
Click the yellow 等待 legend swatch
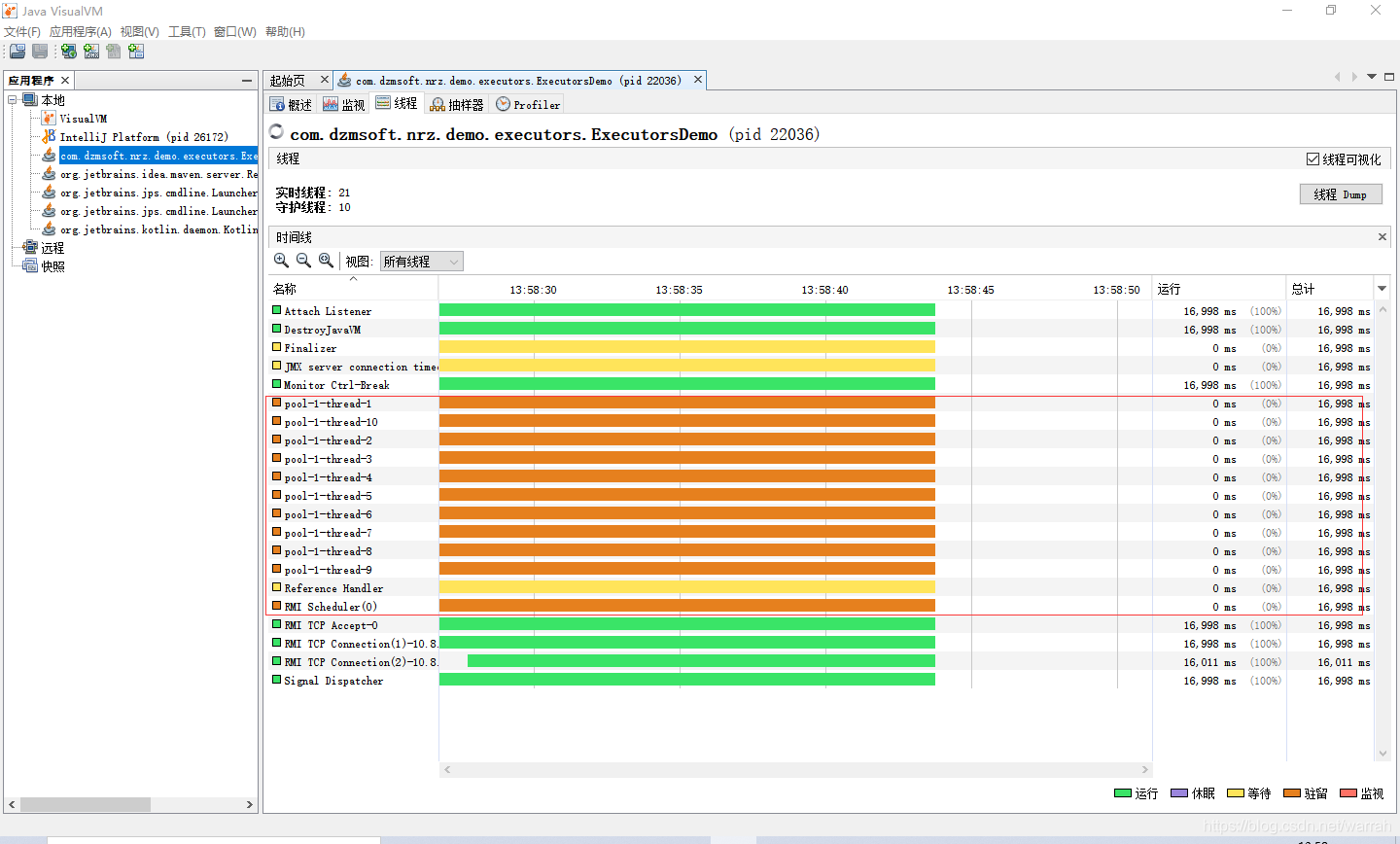tap(1236, 793)
